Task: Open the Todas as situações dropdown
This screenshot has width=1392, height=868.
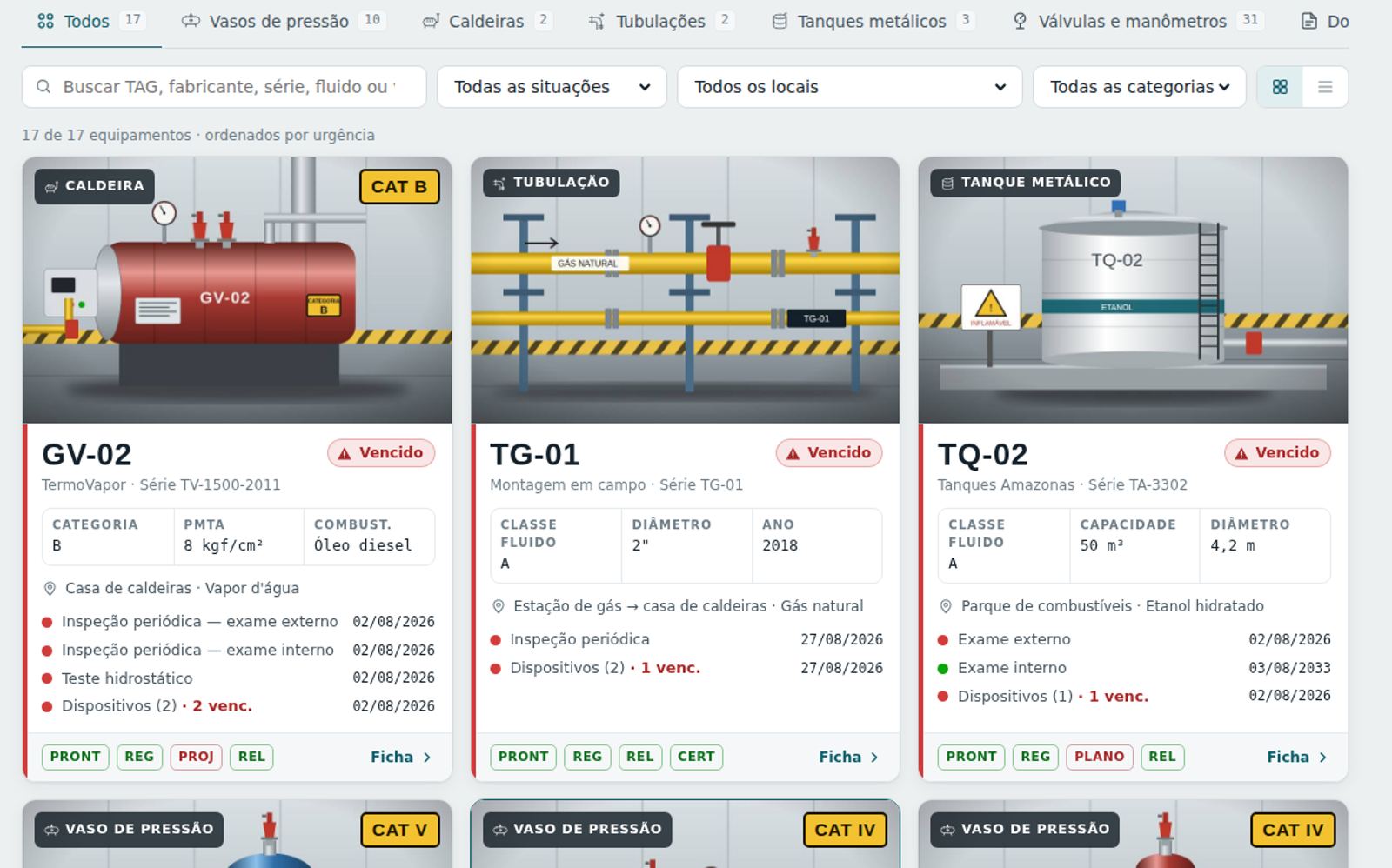Action: 552,87
